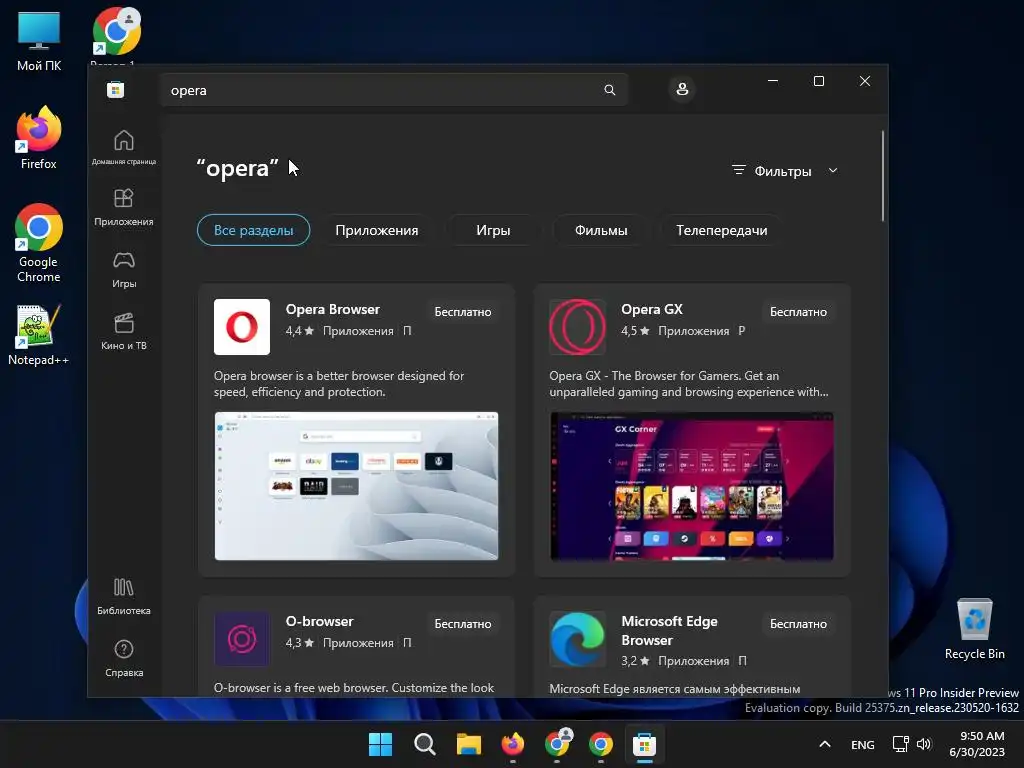Select Recycle Bin on desktop

pos(974,630)
